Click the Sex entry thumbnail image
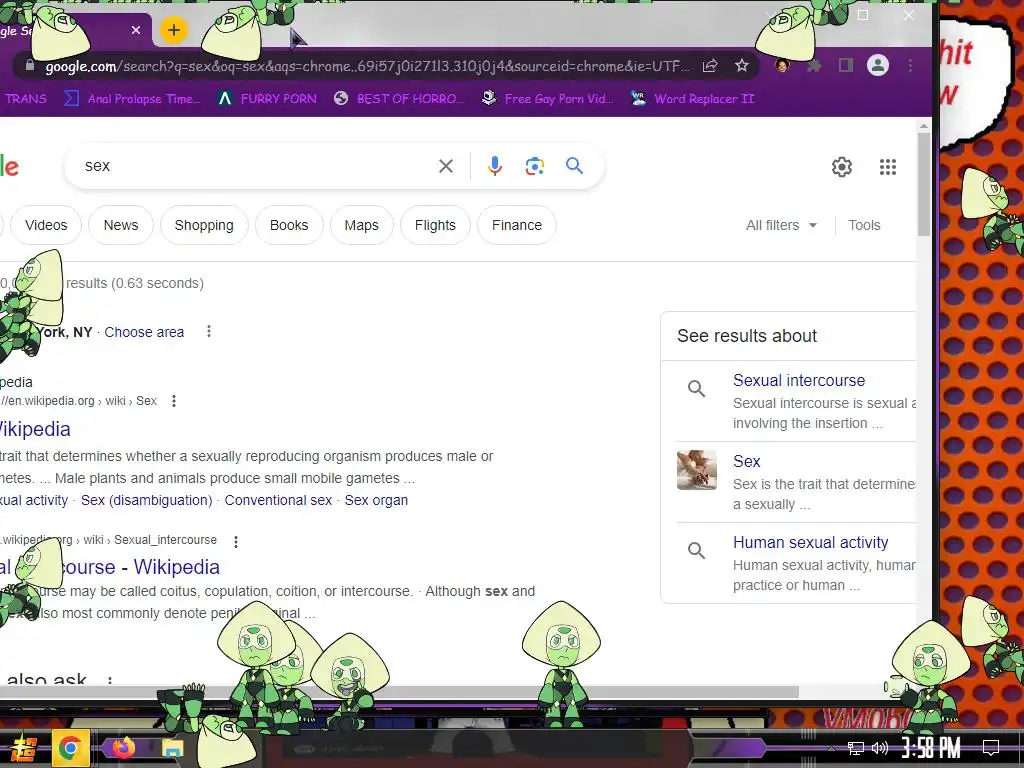The image size is (1024, 768). (x=697, y=470)
